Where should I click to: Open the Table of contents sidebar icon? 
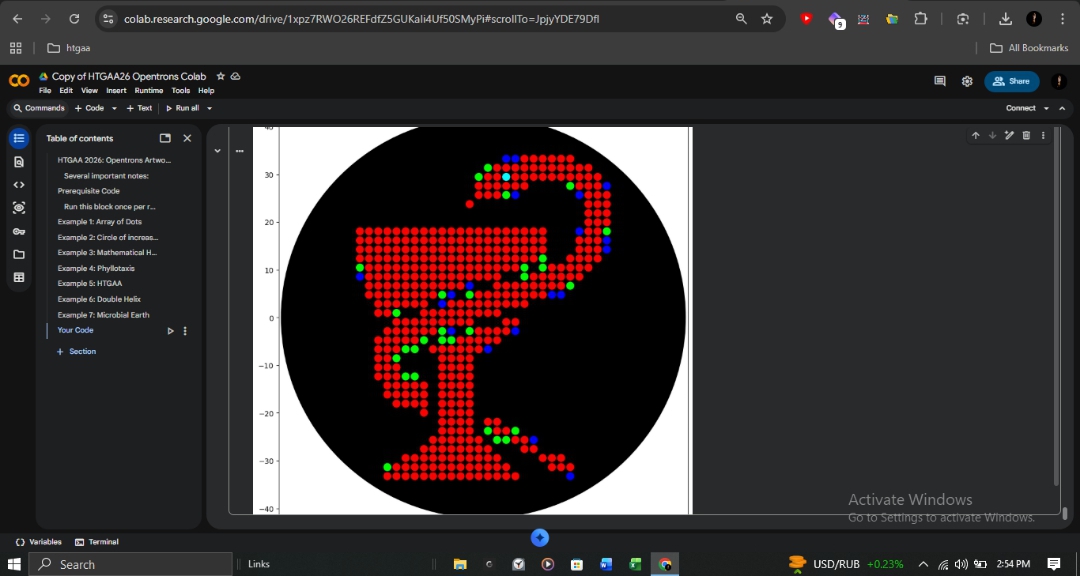click(x=18, y=138)
